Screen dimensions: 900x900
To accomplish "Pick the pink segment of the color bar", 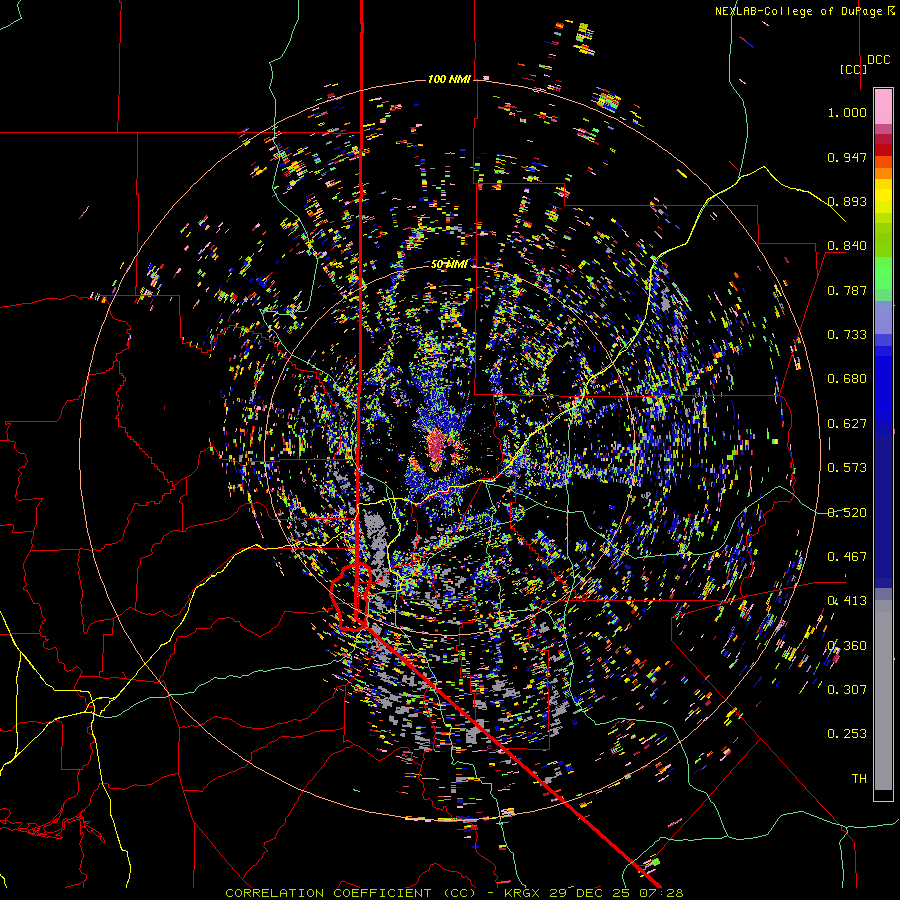I will 883,106.
